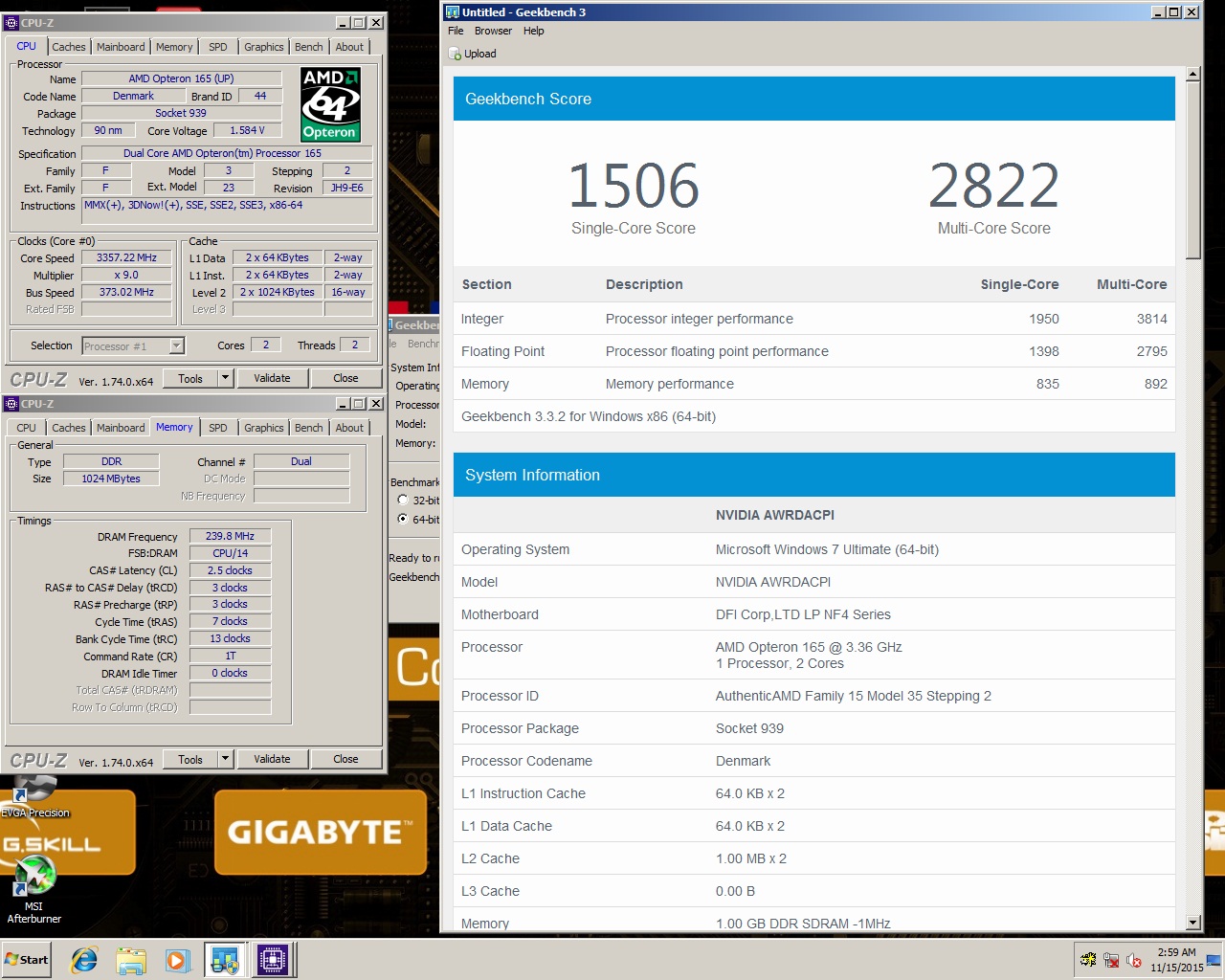Select the 64-bit benchmark radio button
Viewport: 1225px width, 980px height.
pyautogui.click(x=403, y=519)
